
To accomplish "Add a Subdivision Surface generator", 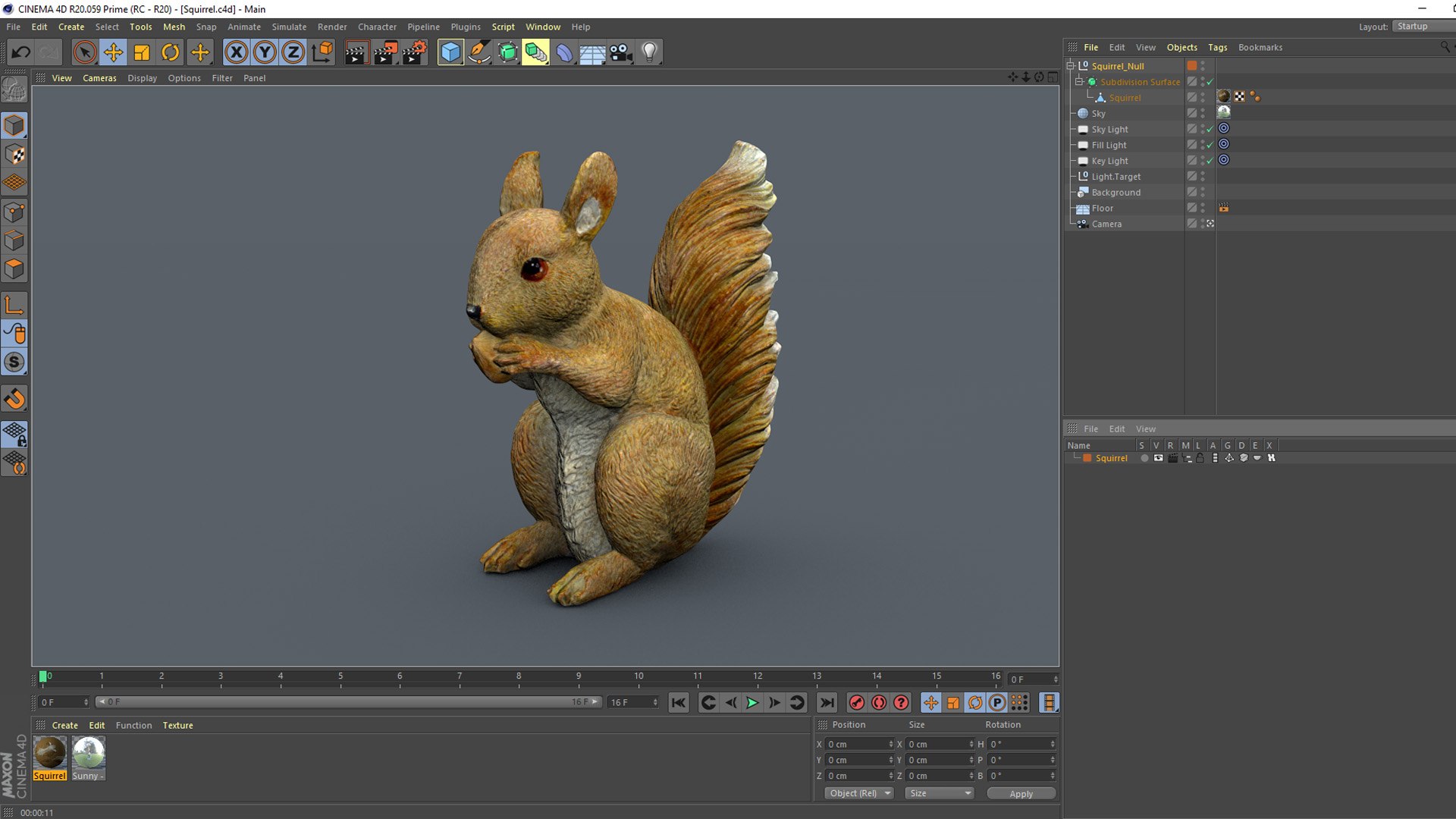I will (x=507, y=52).
